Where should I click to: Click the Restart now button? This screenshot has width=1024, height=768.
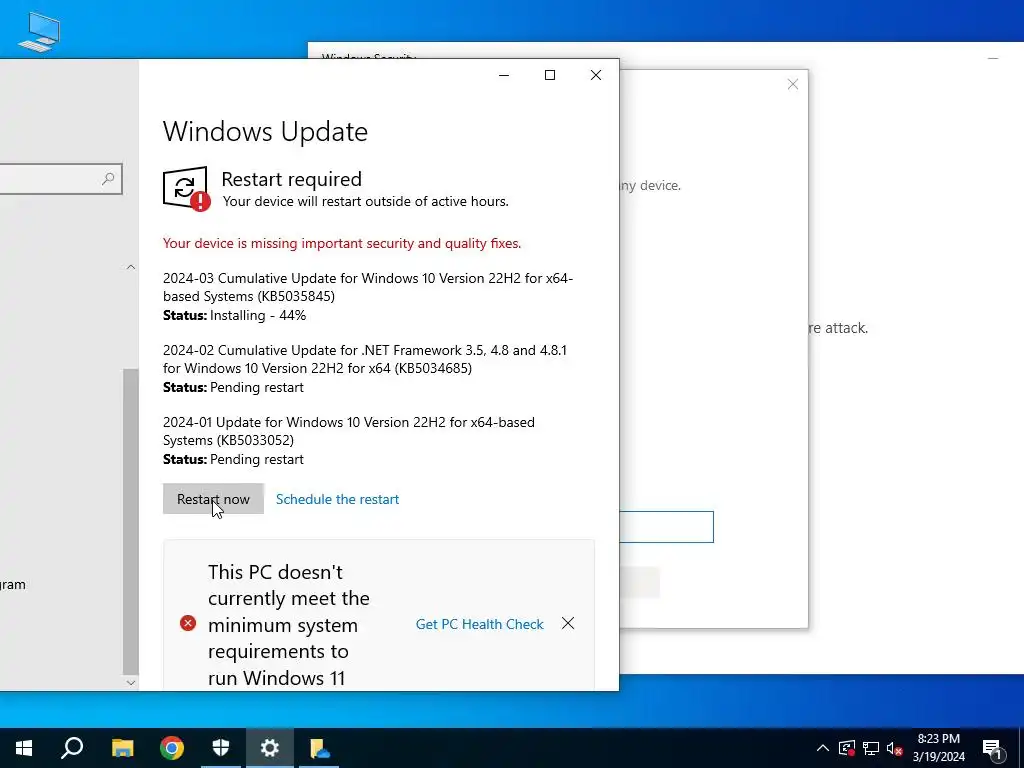point(213,499)
